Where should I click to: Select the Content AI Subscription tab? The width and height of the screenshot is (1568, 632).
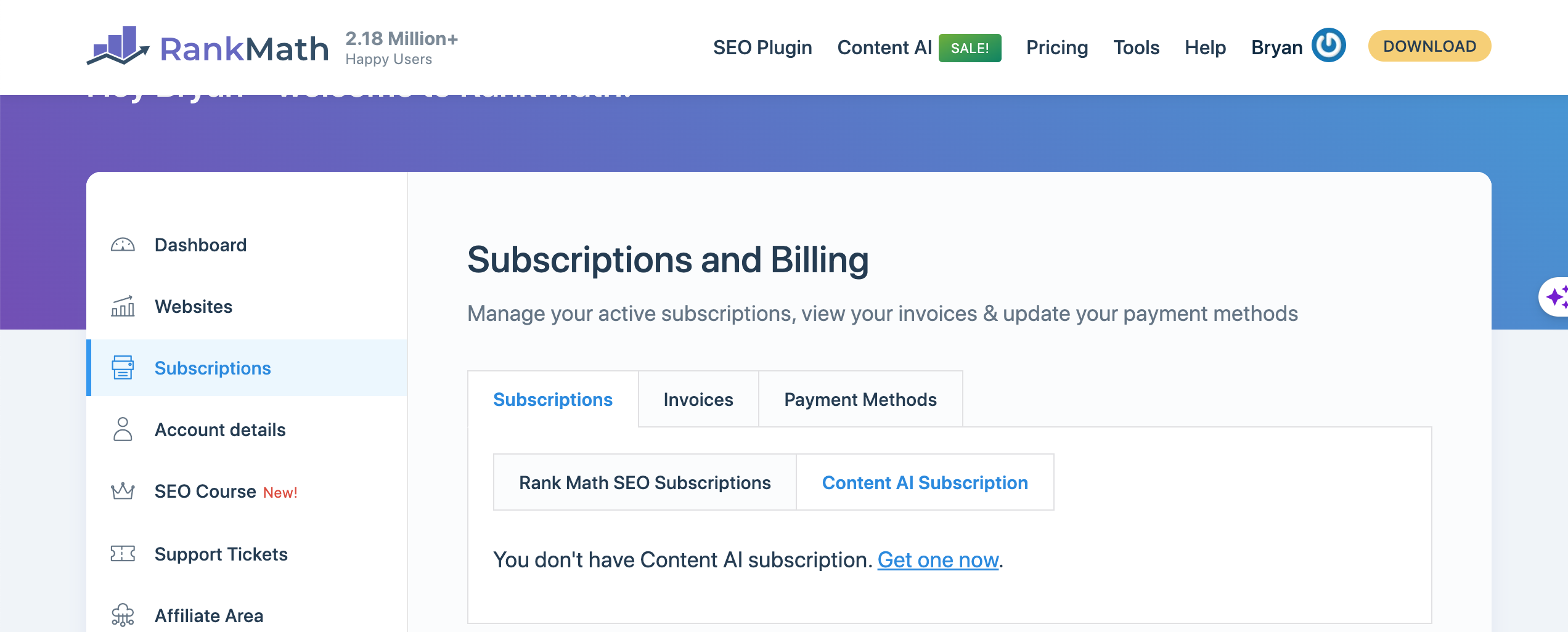pos(925,483)
